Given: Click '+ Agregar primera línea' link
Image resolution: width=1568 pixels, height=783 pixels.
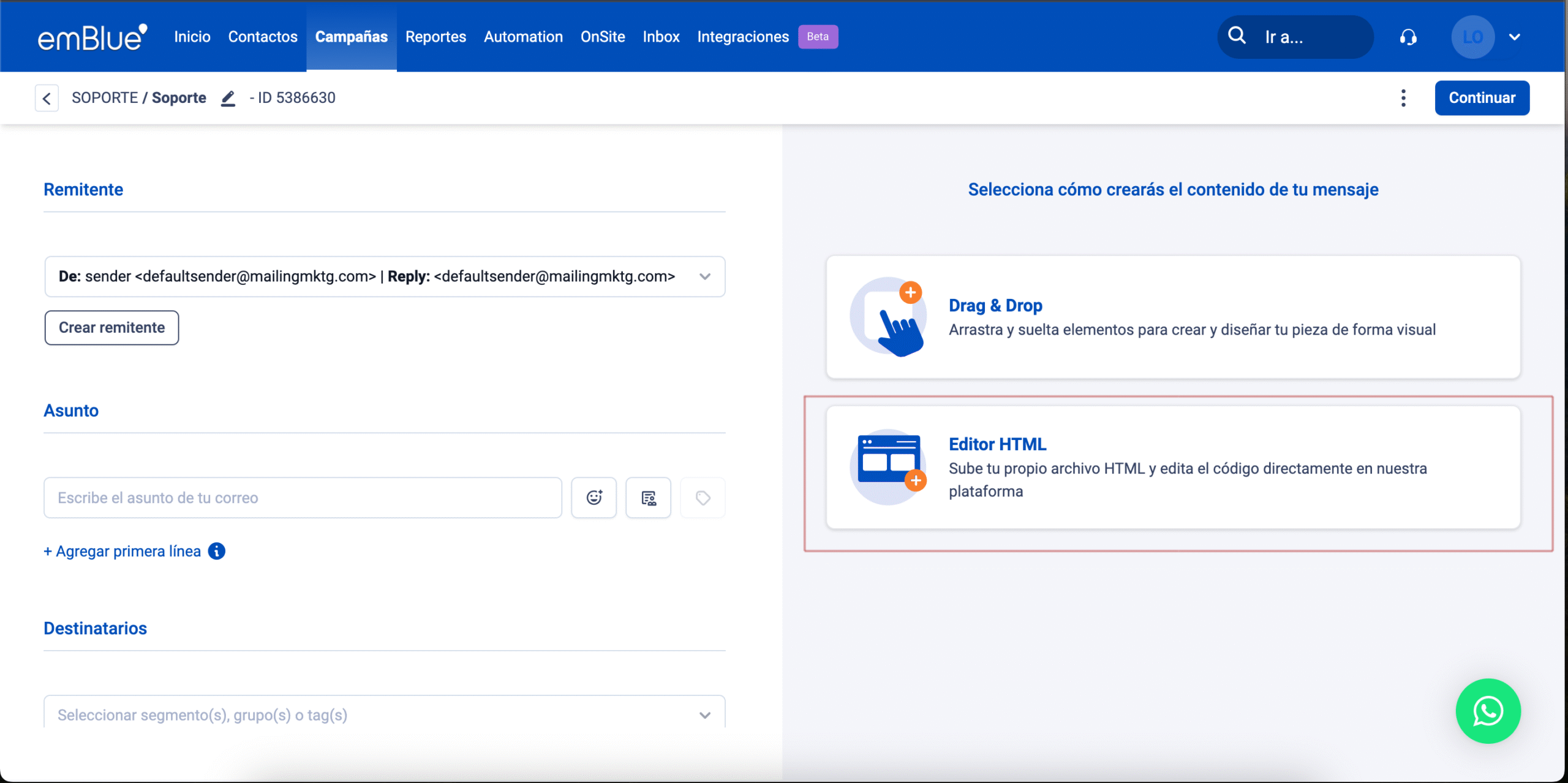Looking at the screenshot, I should click(122, 551).
